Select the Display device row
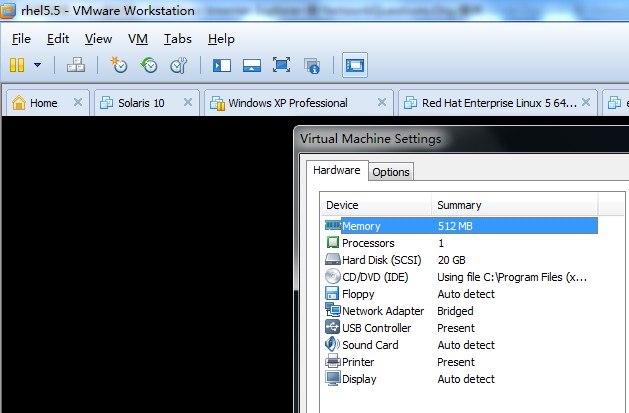This screenshot has height=413, width=629. pyautogui.click(x=461, y=379)
